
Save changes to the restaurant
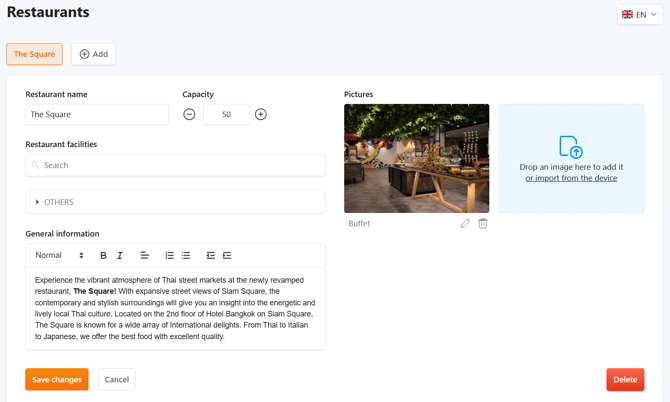click(57, 380)
